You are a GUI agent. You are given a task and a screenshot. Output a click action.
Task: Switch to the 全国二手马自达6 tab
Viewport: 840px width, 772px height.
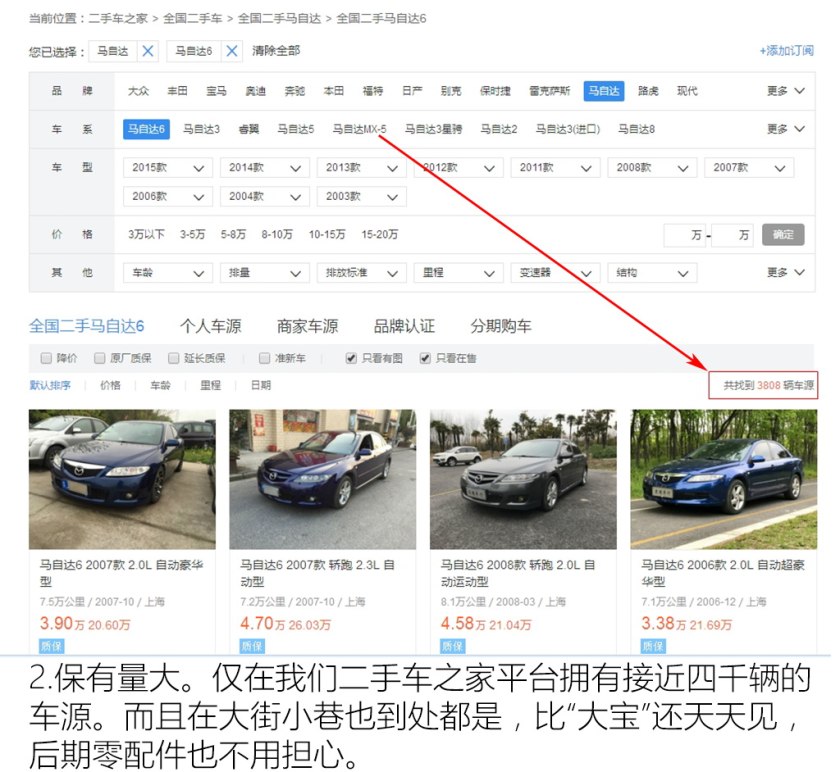pos(86,326)
